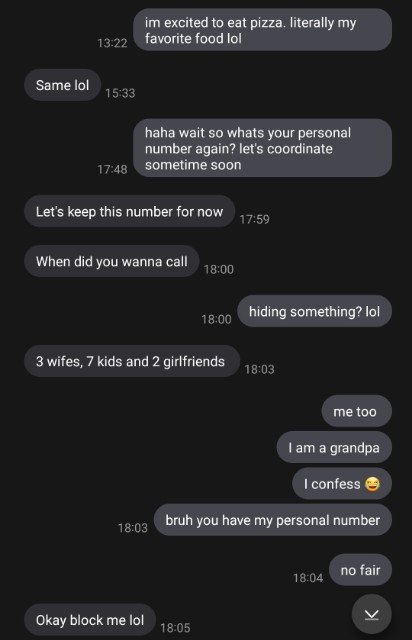
Task: Select 'When did you wanna call' message
Action: (x=111, y=261)
